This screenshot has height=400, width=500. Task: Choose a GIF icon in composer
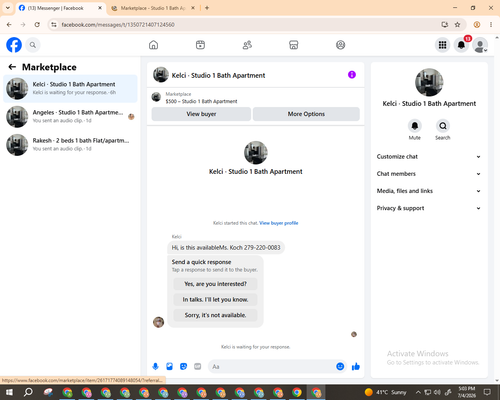[198, 367]
